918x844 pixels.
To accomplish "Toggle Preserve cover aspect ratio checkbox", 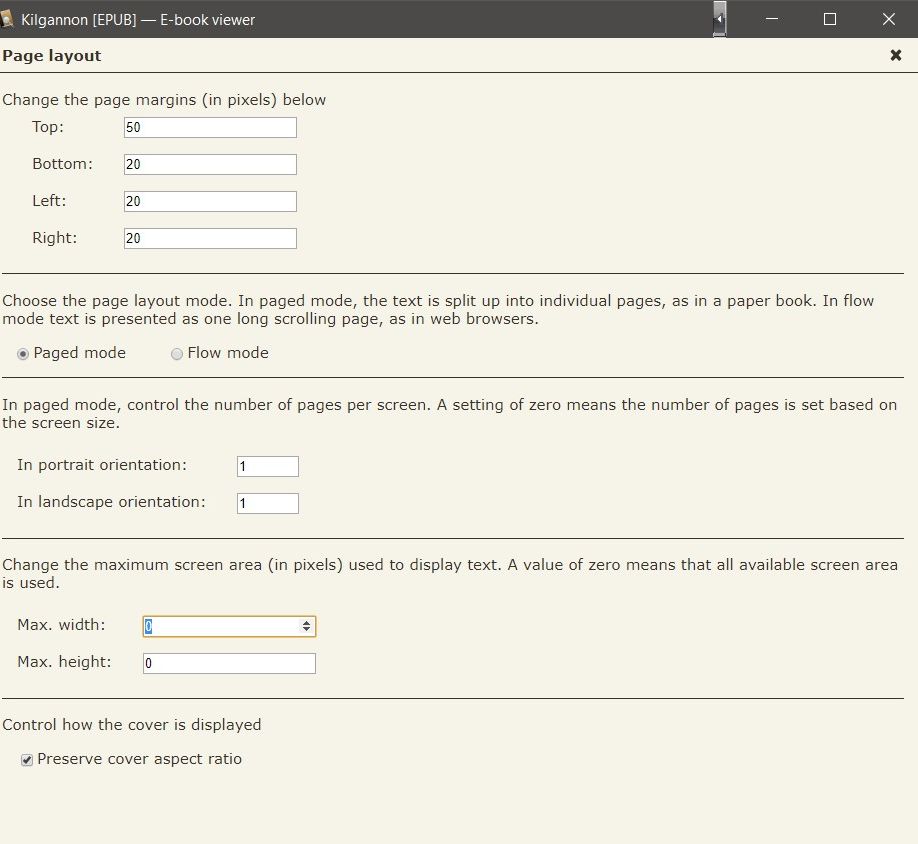I will 27,760.
